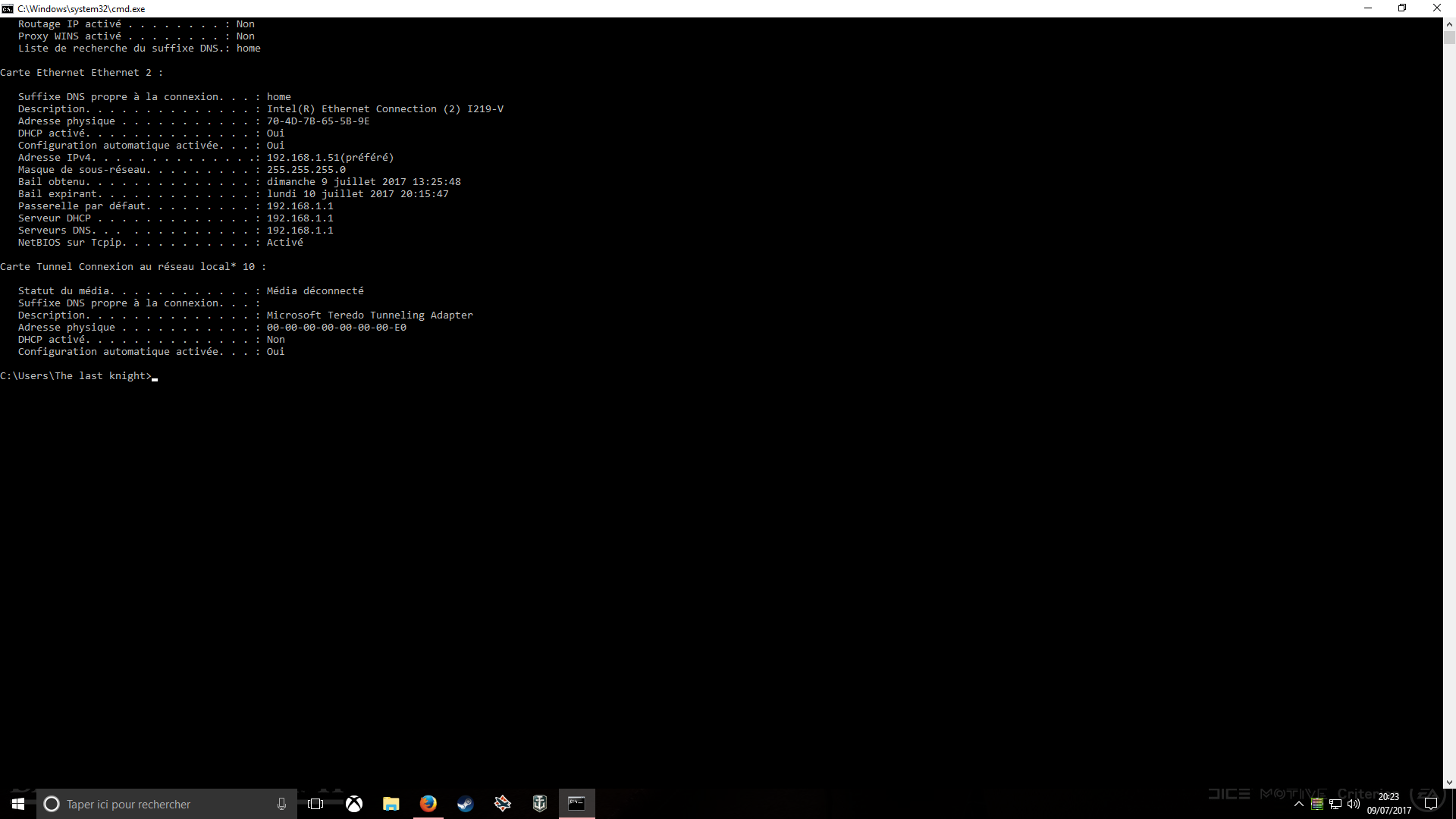1456x819 pixels.
Task: Open the Action Center notifications
Action: coord(1431,804)
